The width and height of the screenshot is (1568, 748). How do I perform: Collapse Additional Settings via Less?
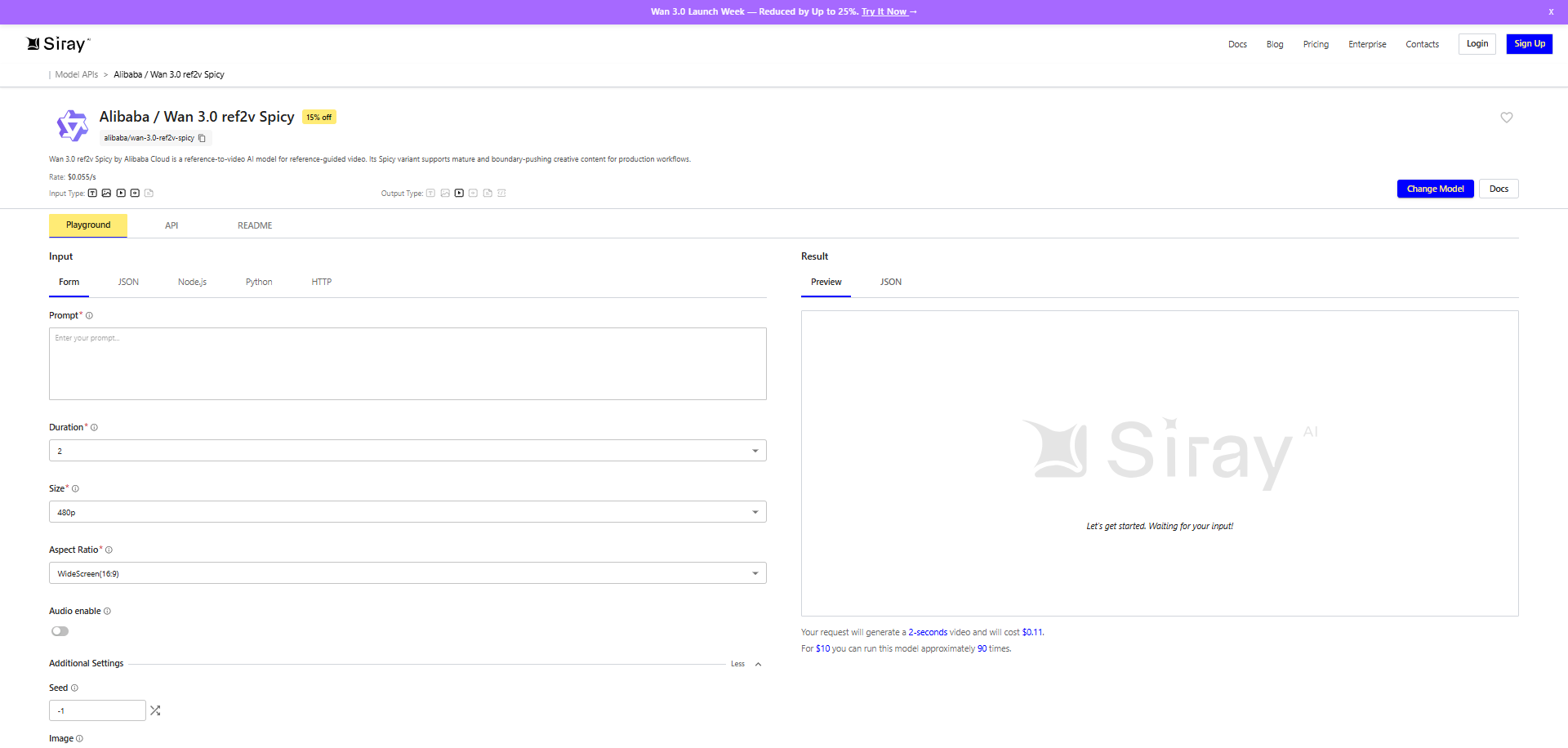coord(746,664)
